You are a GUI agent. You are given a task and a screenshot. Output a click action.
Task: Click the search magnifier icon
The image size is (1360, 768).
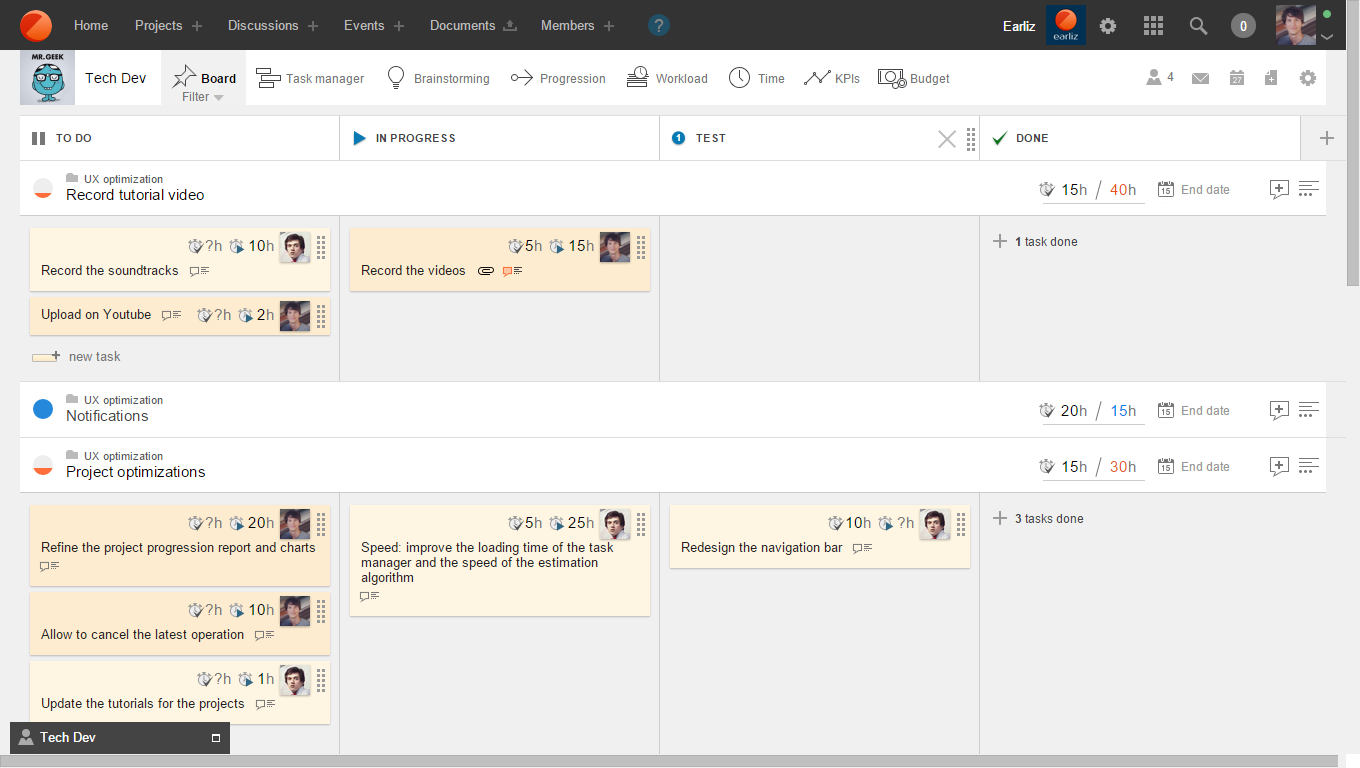(x=1198, y=26)
